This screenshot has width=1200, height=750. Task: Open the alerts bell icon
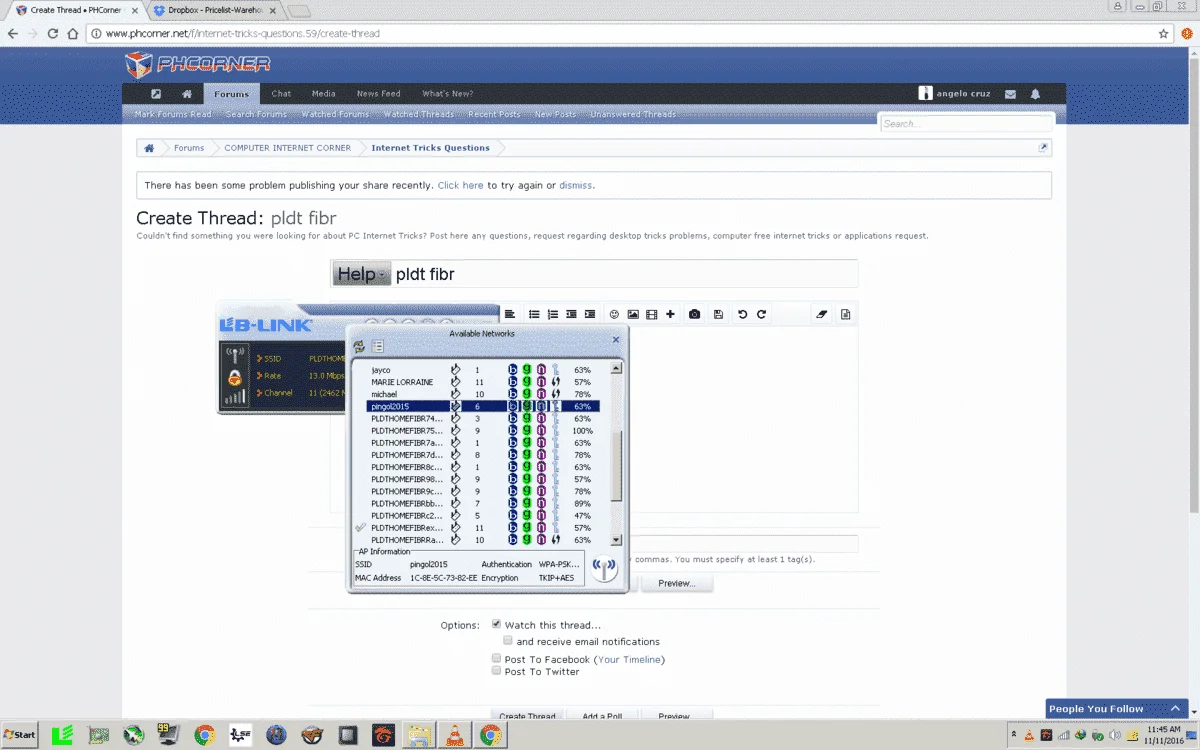(1035, 94)
